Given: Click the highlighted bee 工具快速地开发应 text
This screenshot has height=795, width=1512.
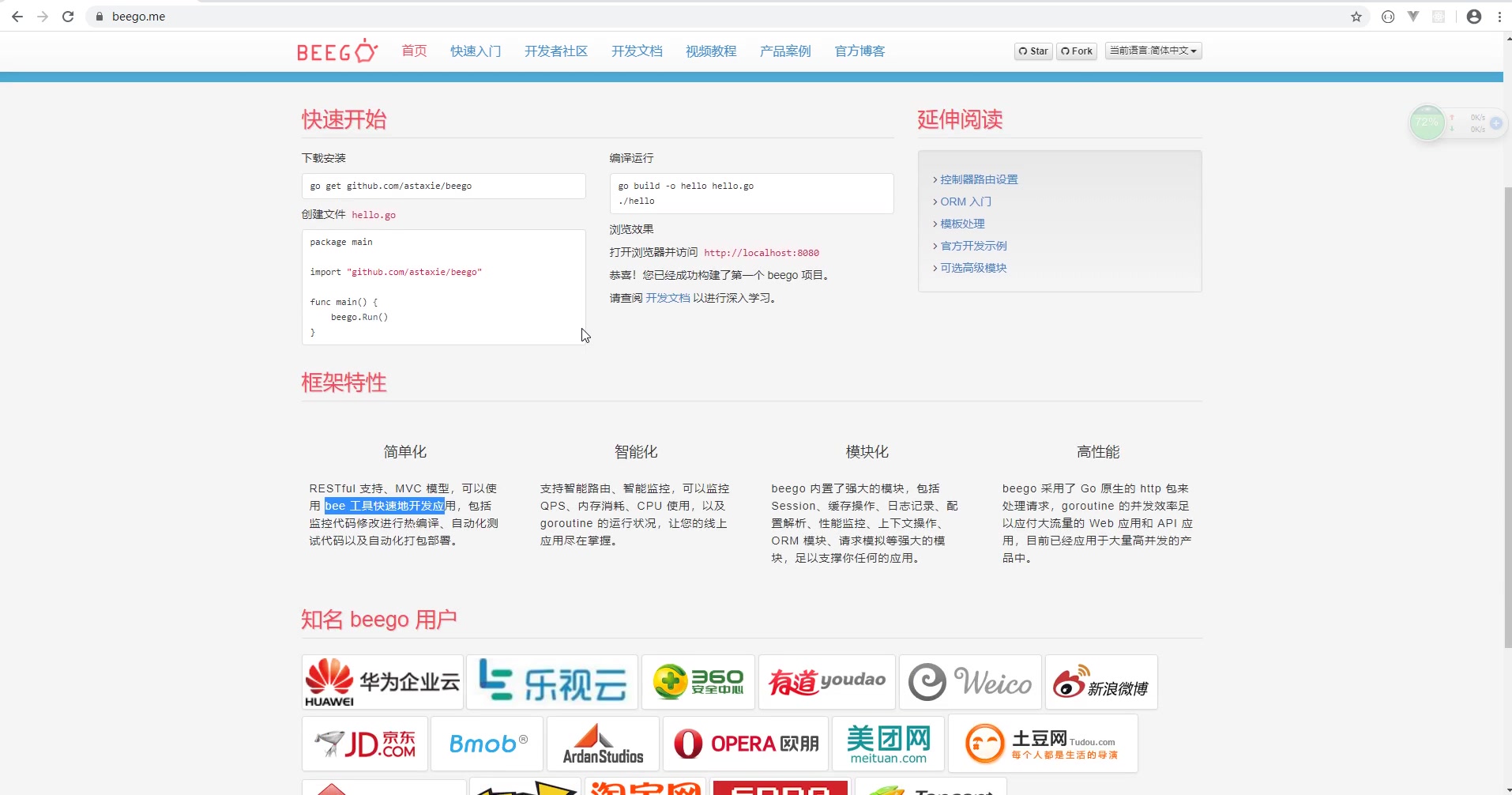Looking at the screenshot, I should (385, 506).
